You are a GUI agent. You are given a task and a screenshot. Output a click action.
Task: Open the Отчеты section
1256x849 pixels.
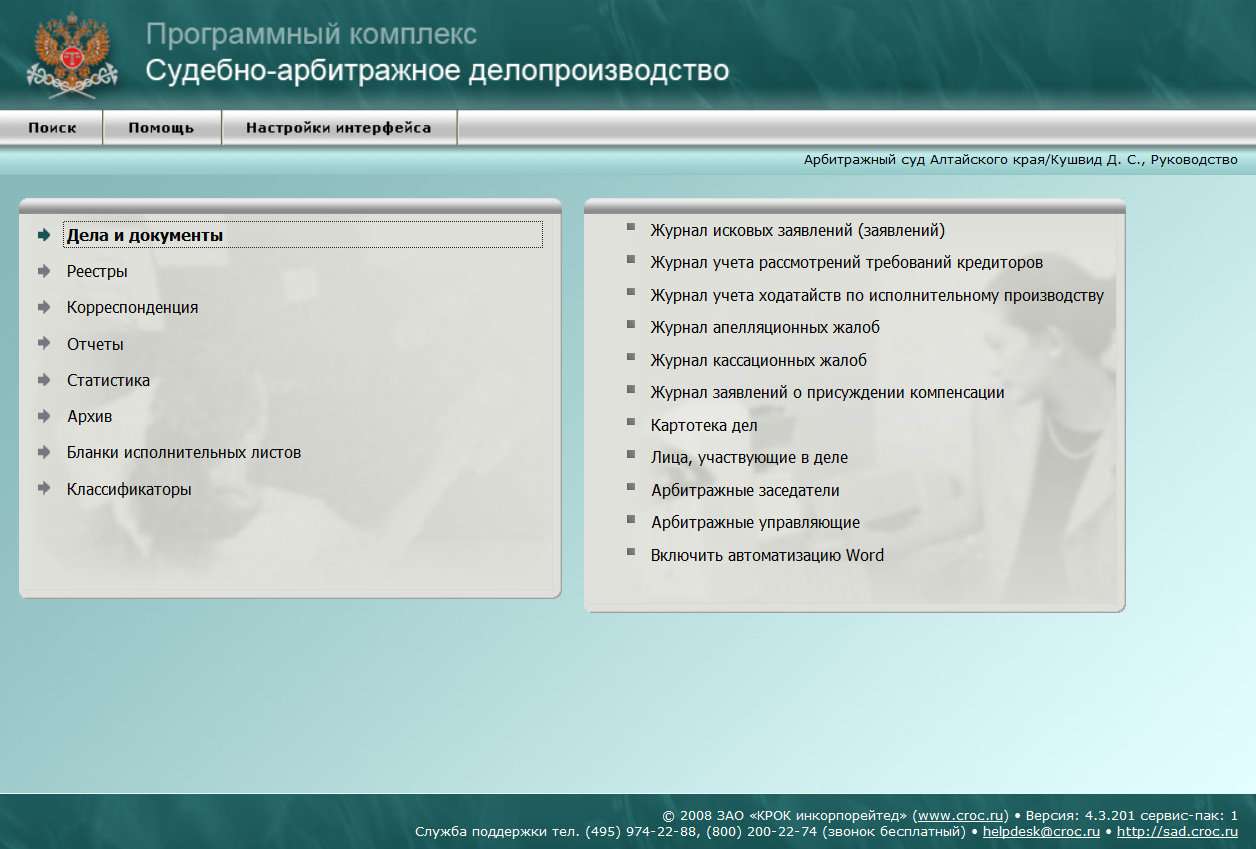95,344
